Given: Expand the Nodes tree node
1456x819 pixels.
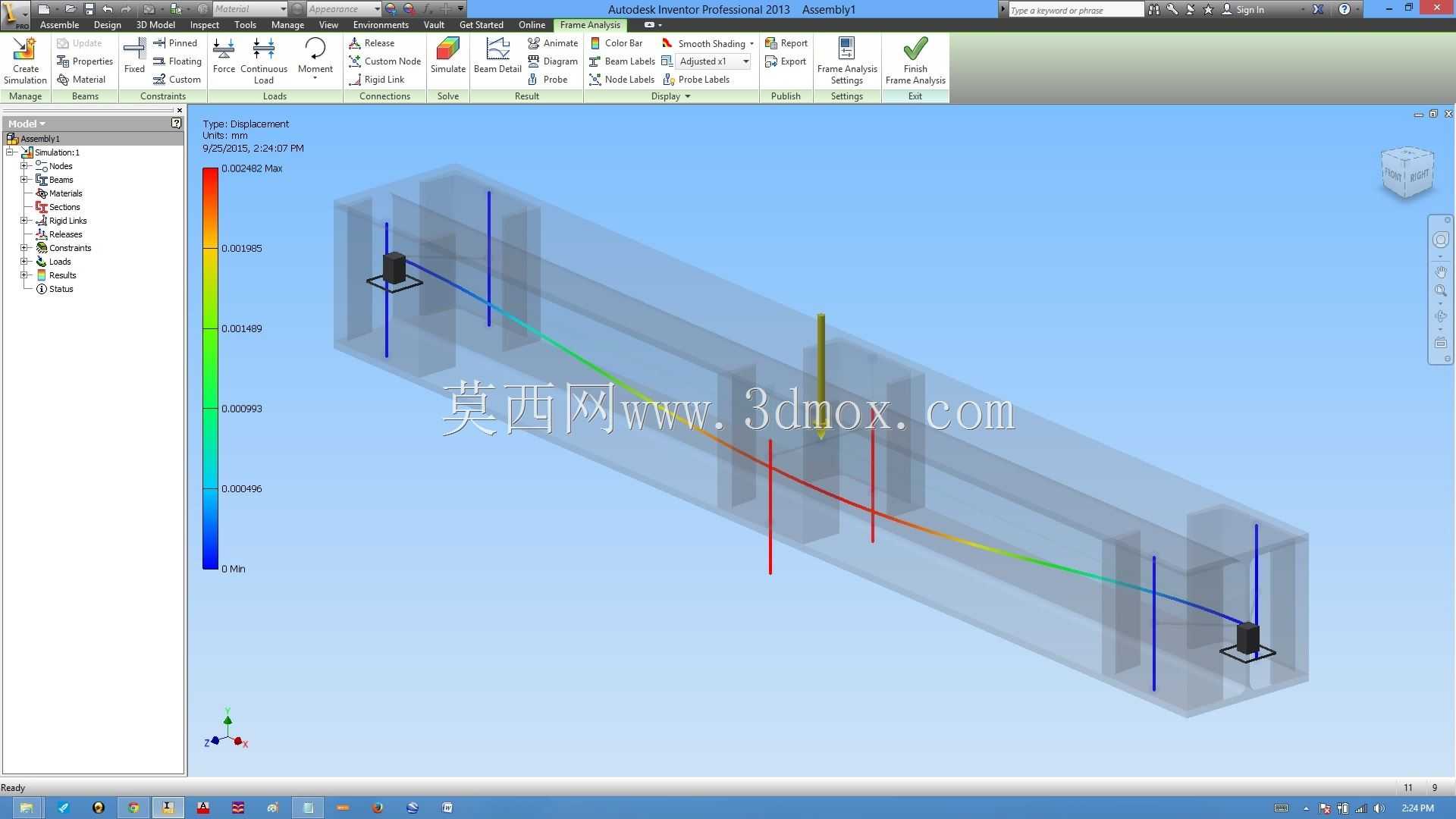Looking at the screenshot, I should (24, 166).
